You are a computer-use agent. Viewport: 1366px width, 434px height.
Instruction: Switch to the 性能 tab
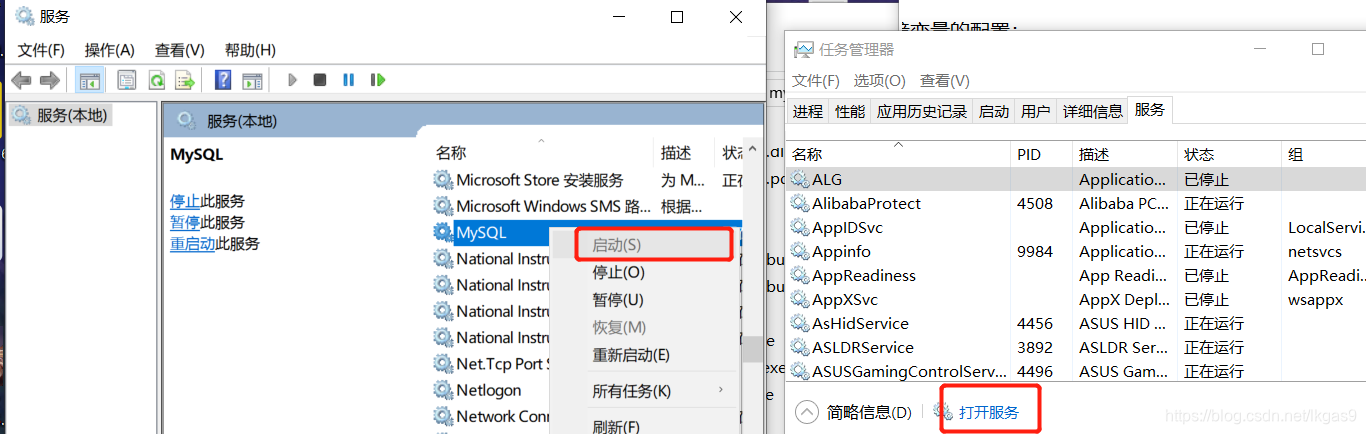850,111
